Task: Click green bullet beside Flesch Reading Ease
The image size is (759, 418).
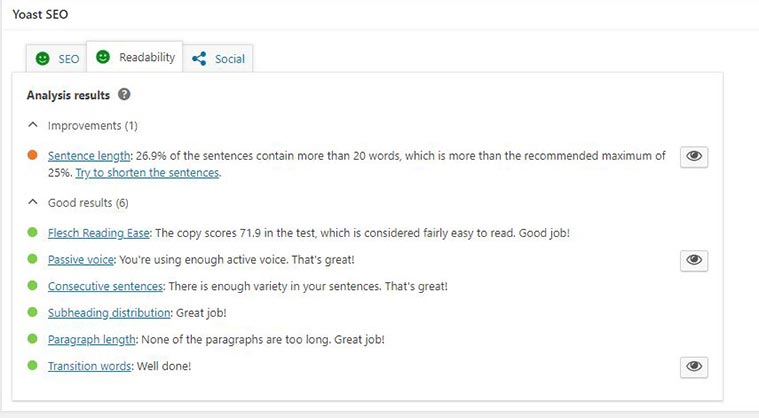Action: point(33,233)
